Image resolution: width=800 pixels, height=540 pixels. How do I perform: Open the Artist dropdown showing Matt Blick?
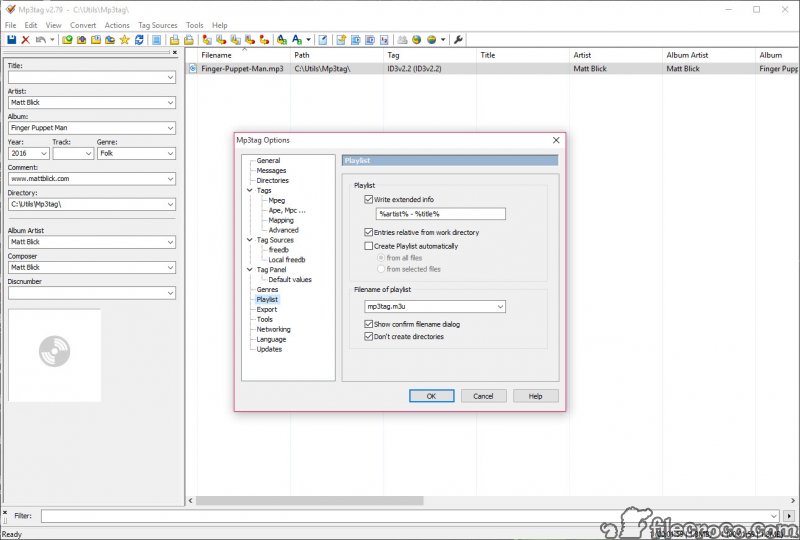pos(170,103)
